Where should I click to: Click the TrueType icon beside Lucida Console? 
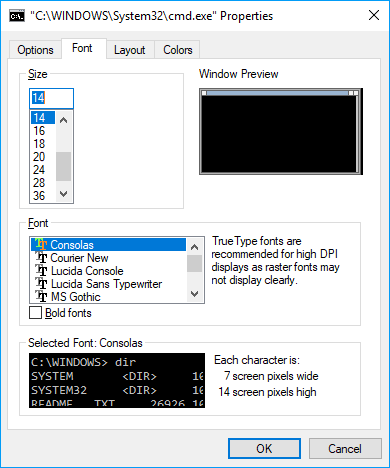[41, 271]
